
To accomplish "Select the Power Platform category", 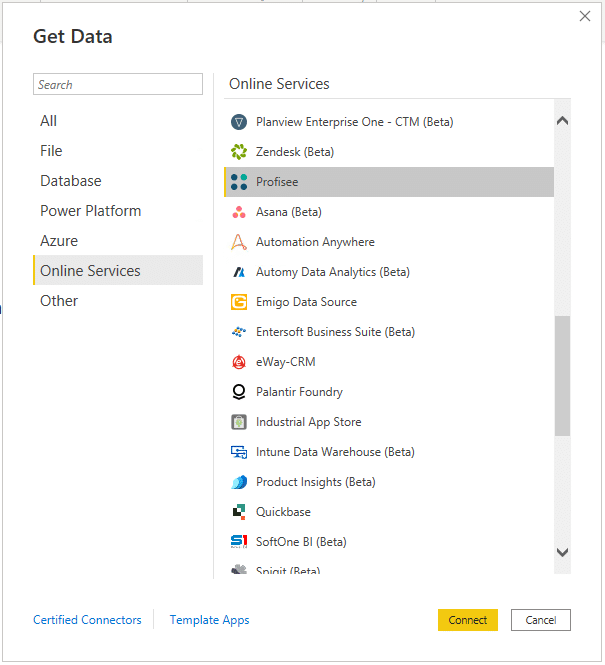I will (118, 211).
